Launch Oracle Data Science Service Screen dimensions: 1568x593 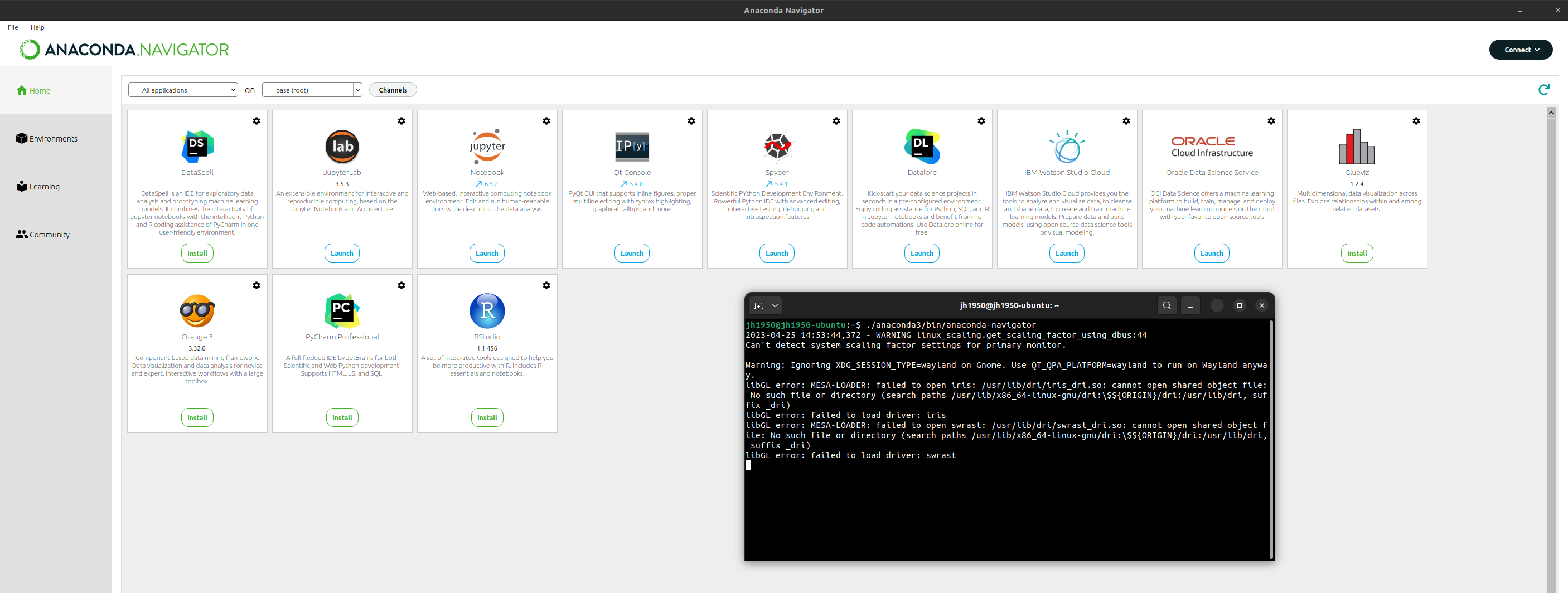point(1211,253)
